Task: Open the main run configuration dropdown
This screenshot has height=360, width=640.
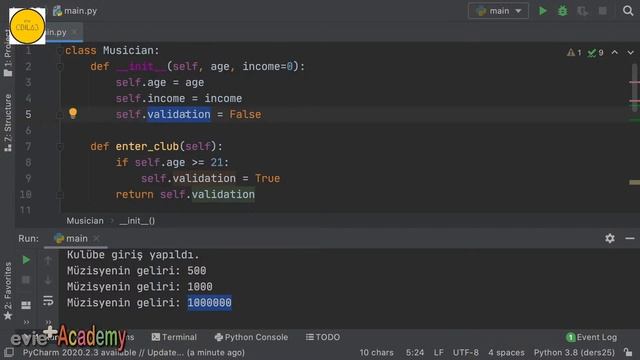Action: (498, 11)
